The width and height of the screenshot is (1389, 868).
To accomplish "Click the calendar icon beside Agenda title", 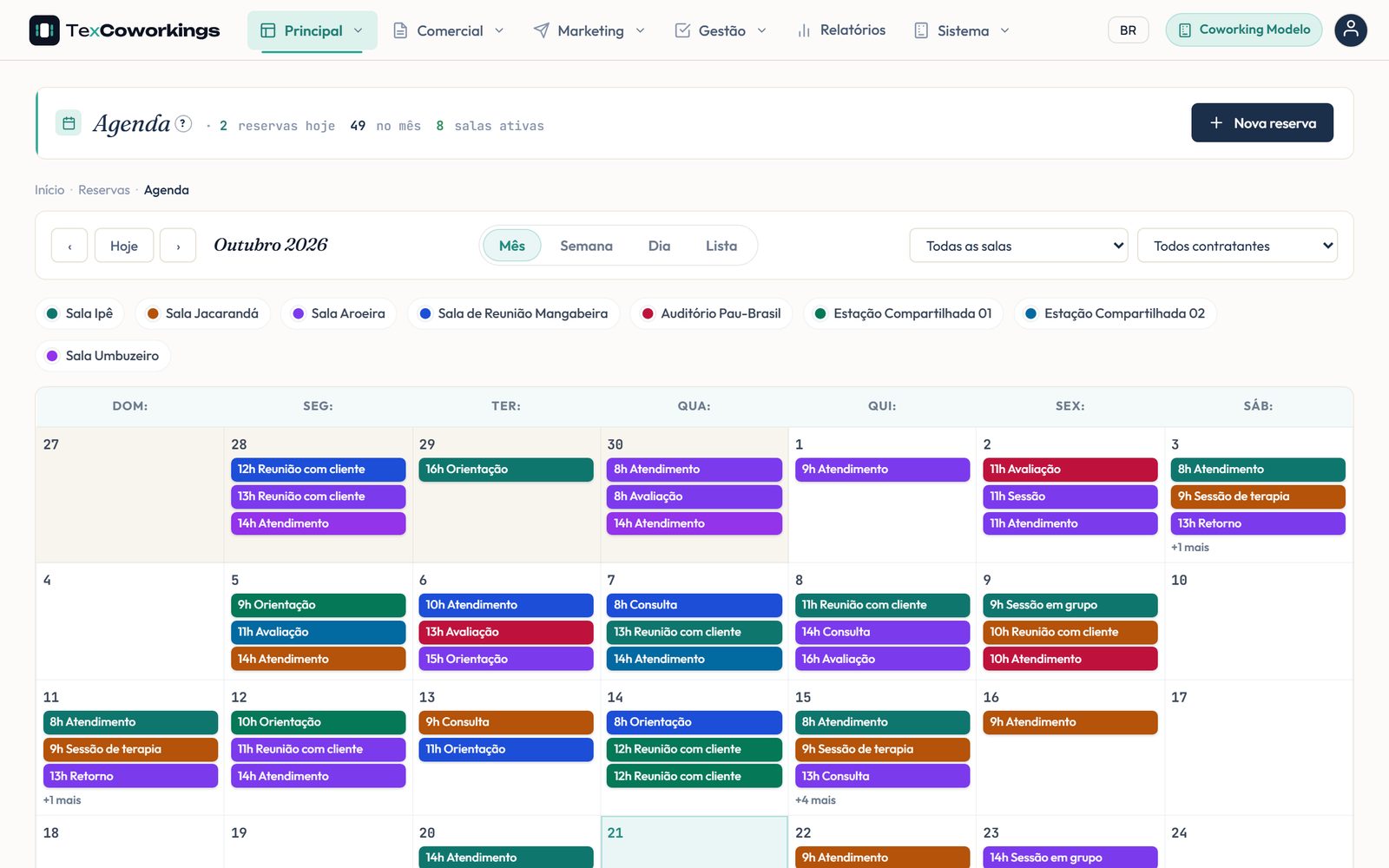I will (69, 123).
